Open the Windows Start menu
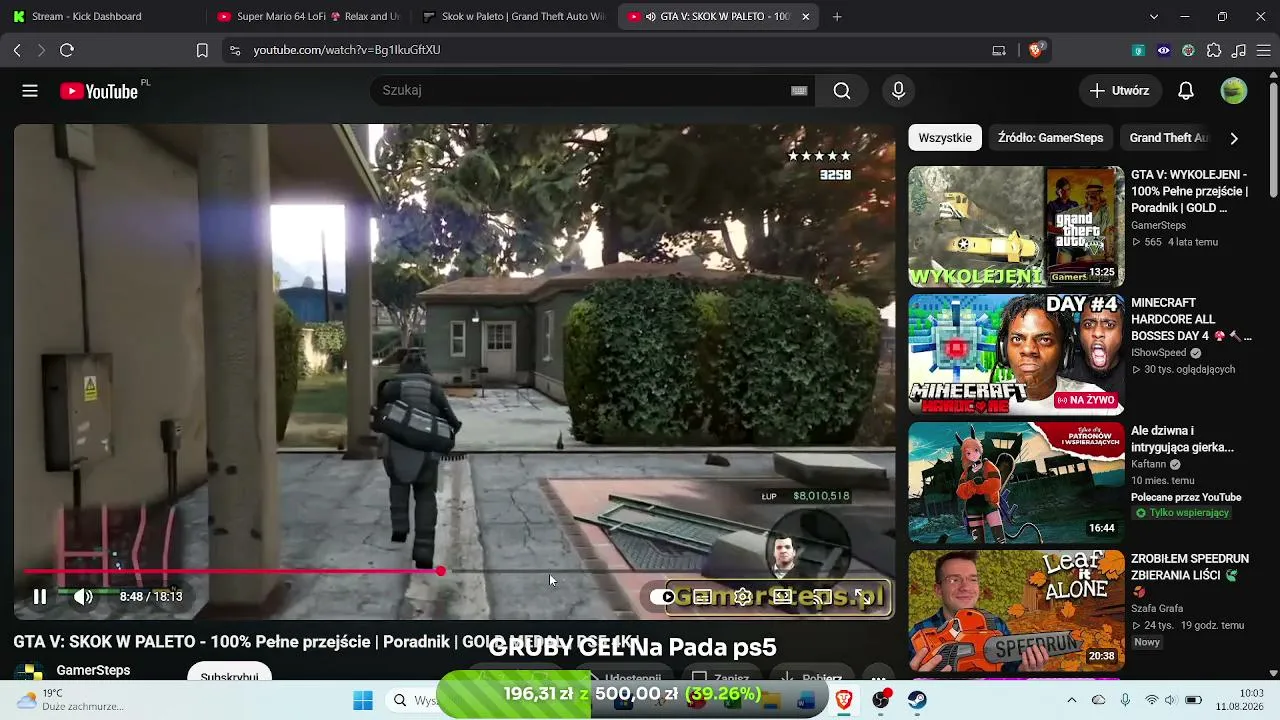The width and height of the screenshot is (1280, 720). [x=363, y=700]
